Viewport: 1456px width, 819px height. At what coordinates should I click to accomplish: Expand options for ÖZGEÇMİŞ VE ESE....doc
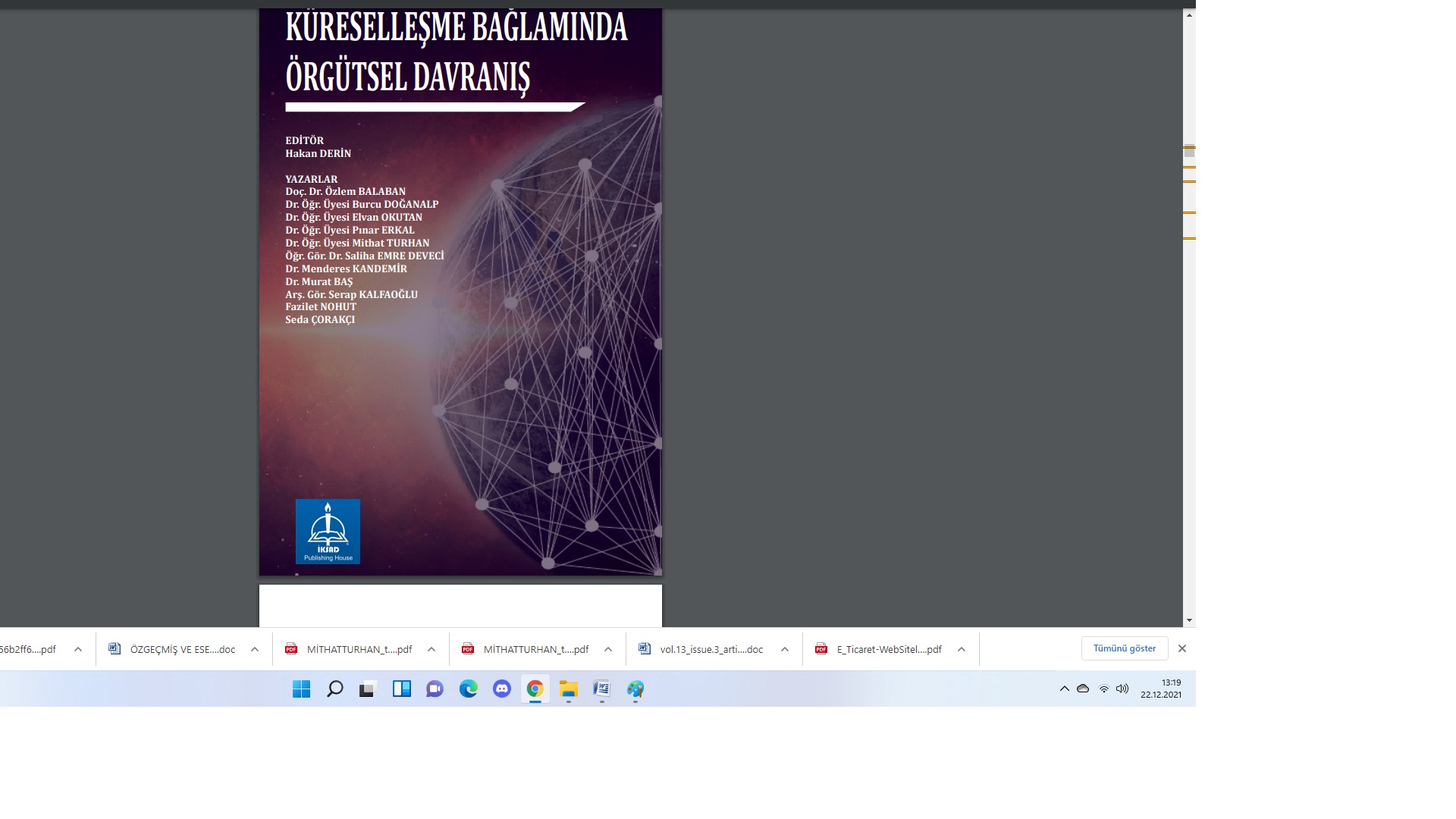pos(255,649)
